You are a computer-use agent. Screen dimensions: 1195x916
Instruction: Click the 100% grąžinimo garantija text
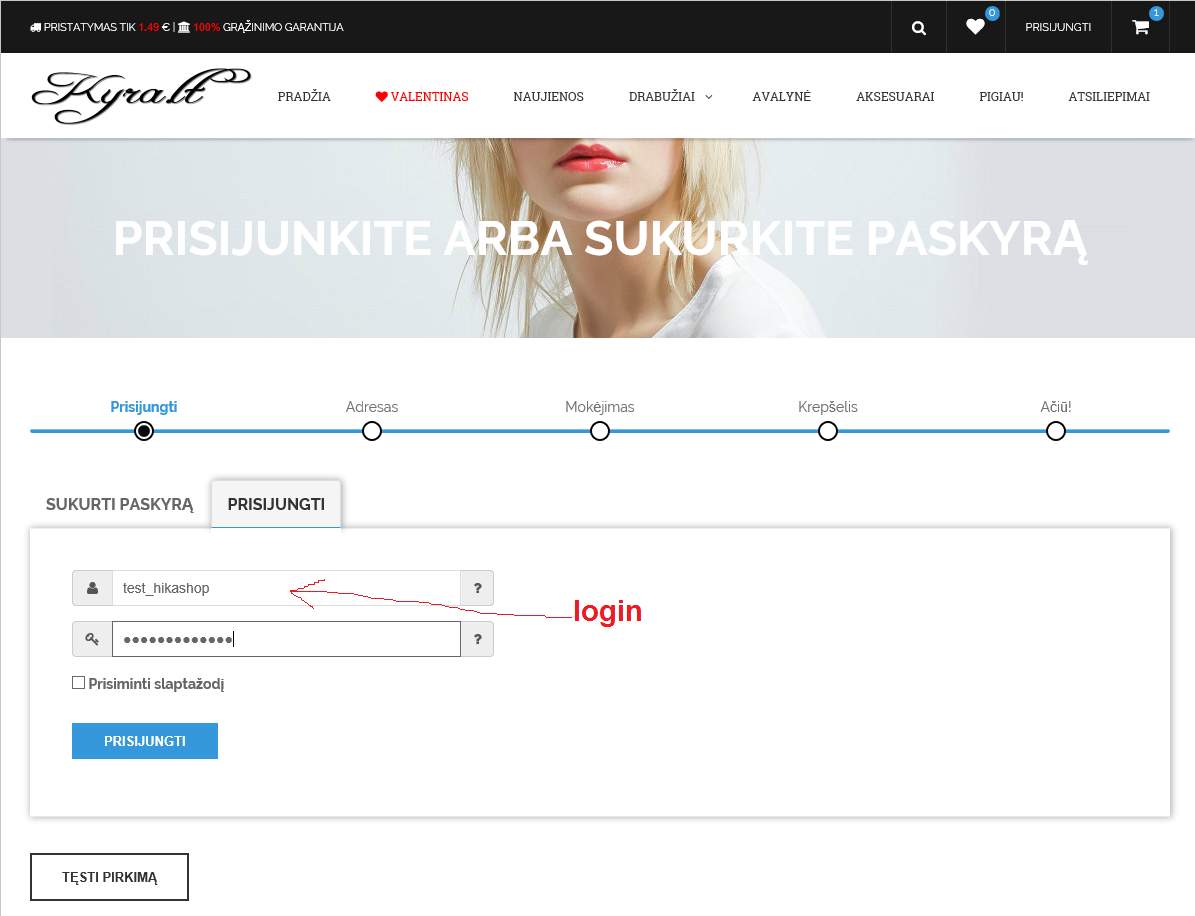tap(268, 27)
